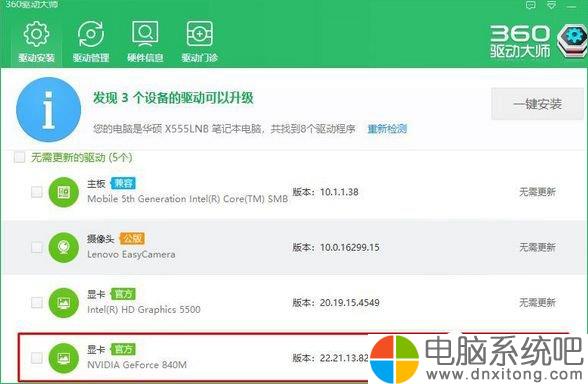This screenshot has width=588, height=384.
Task: Click the 360驱动大师 logo icon
Action: pos(572,41)
